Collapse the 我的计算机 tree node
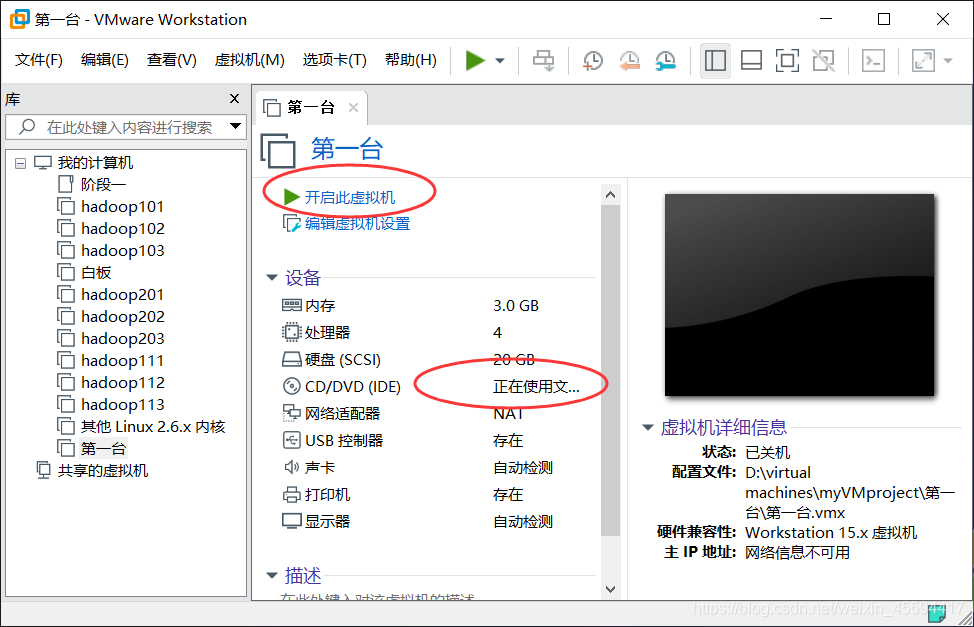The height and width of the screenshot is (627, 974). (x=20, y=163)
